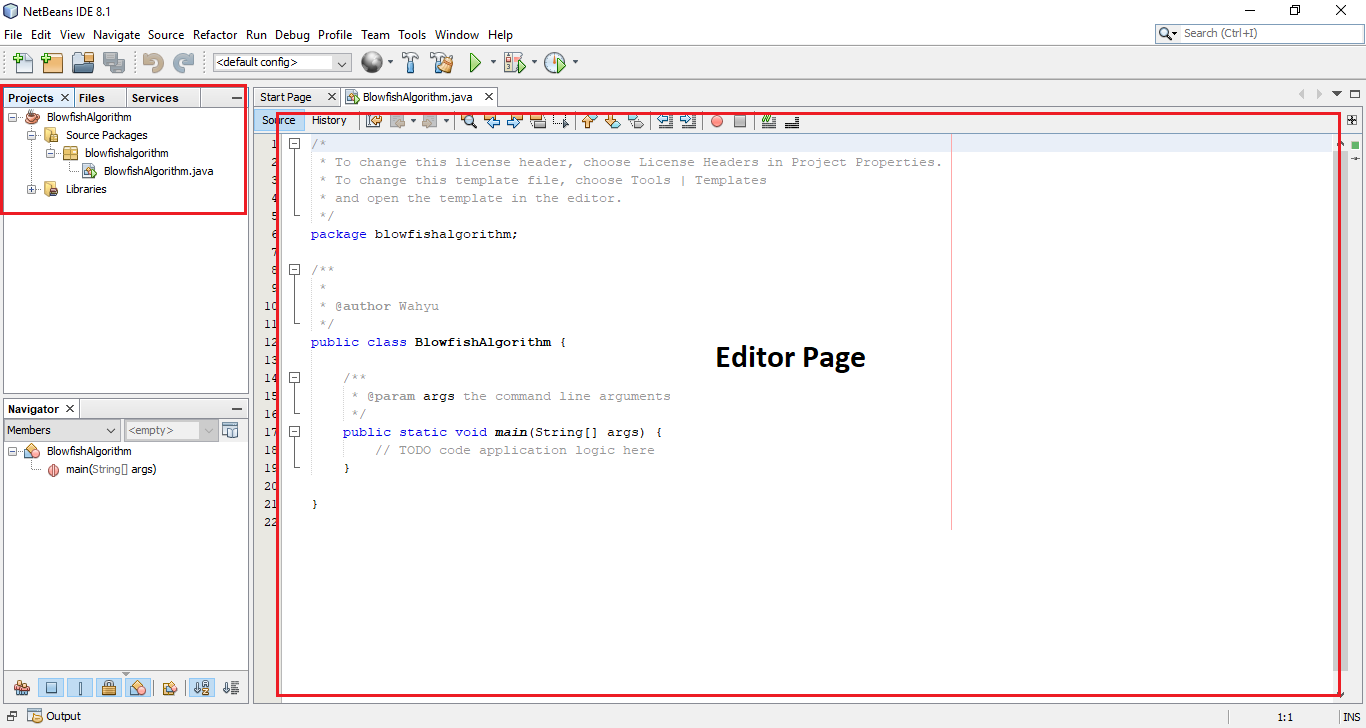
Task: Click the Next Bookmark down-arrow icon
Action: point(612,121)
